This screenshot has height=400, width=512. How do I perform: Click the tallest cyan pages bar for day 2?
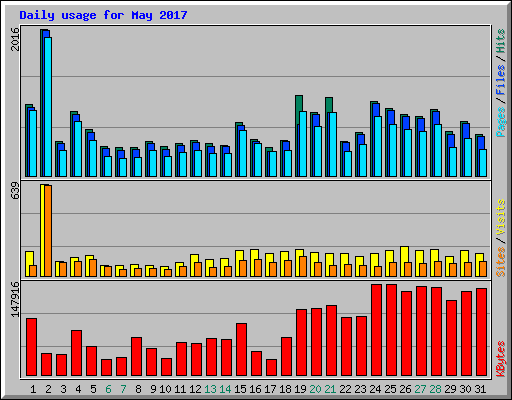[48, 107]
